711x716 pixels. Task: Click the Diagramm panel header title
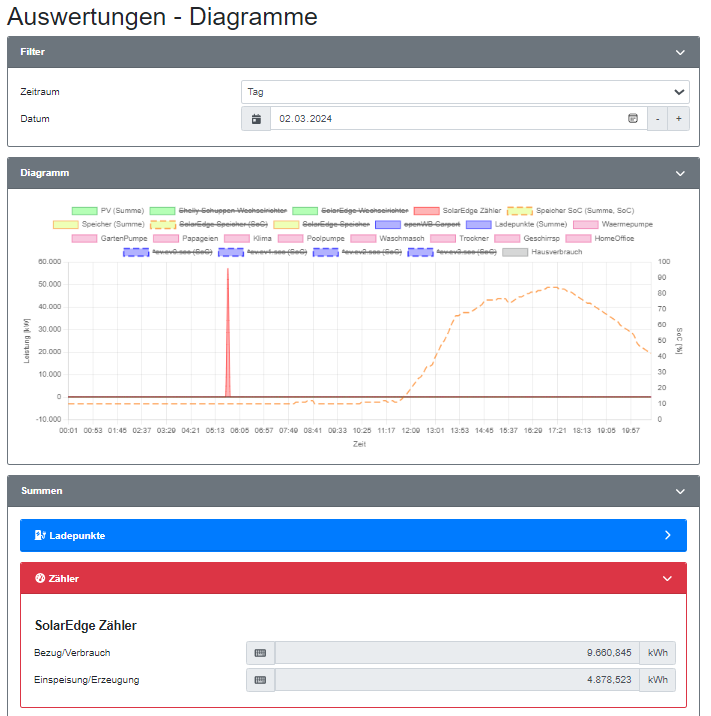(x=45, y=173)
